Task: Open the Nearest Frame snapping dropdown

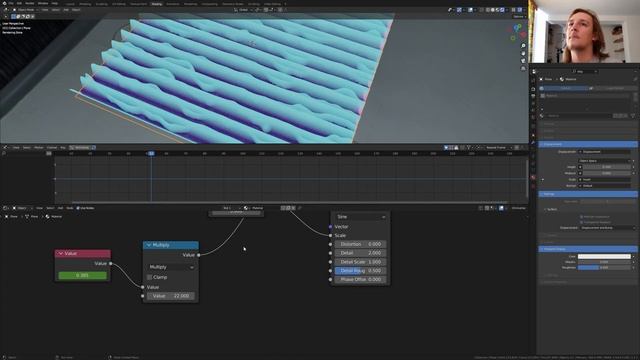Action: (x=497, y=147)
